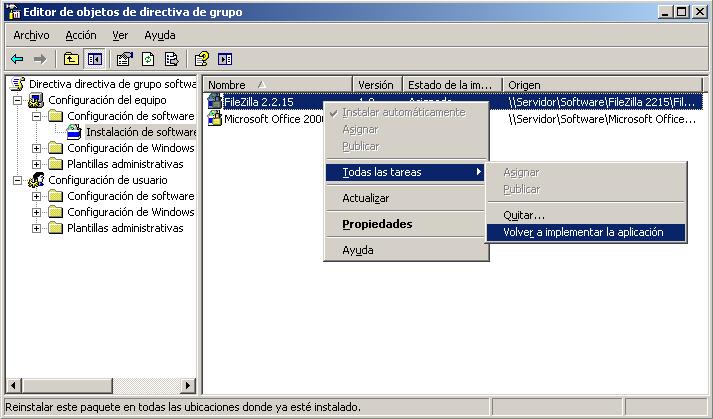
Task: Click the Help question mark toolbar icon
Action: point(201,59)
